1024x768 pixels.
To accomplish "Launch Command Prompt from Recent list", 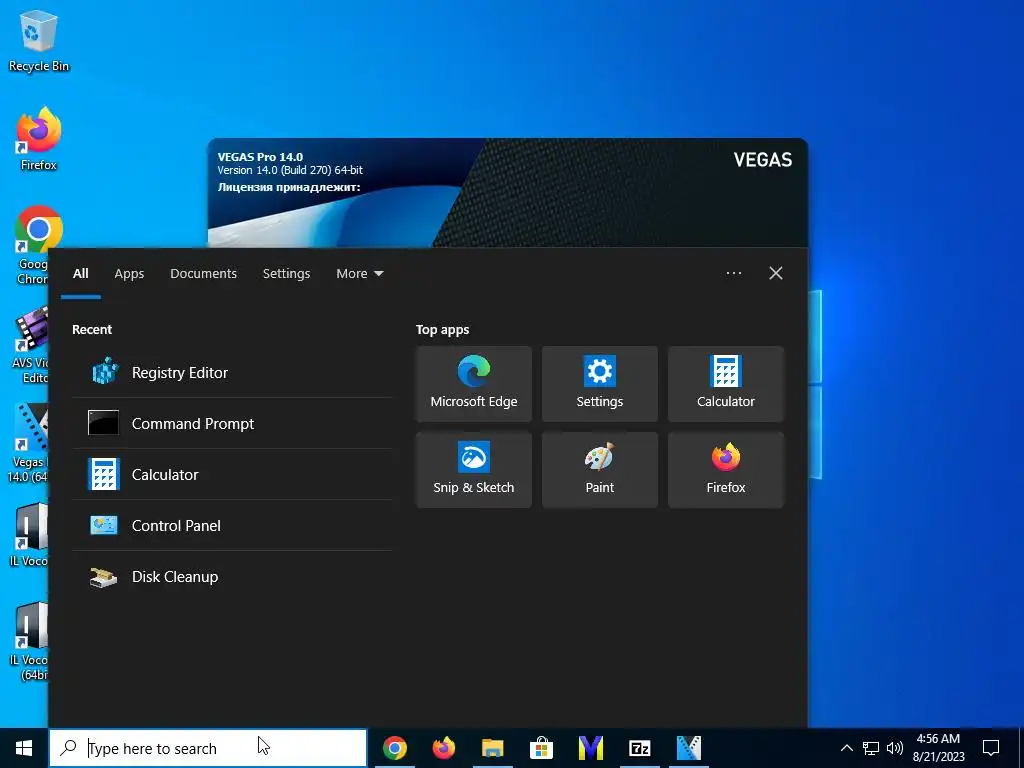I will pyautogui.click(x=232, y=423).
